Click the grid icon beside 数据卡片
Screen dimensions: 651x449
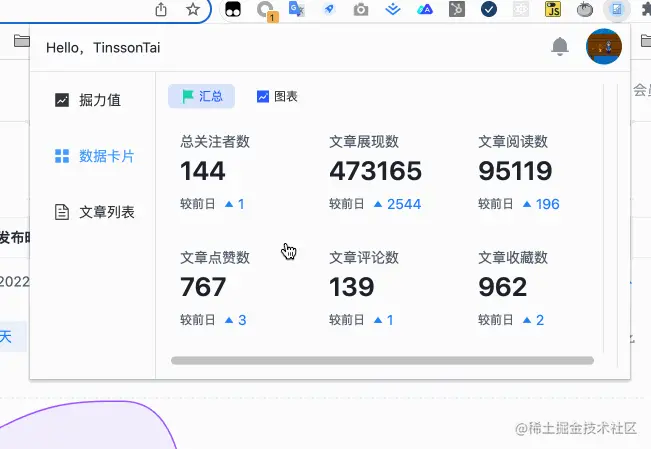[x=62, y=156]
